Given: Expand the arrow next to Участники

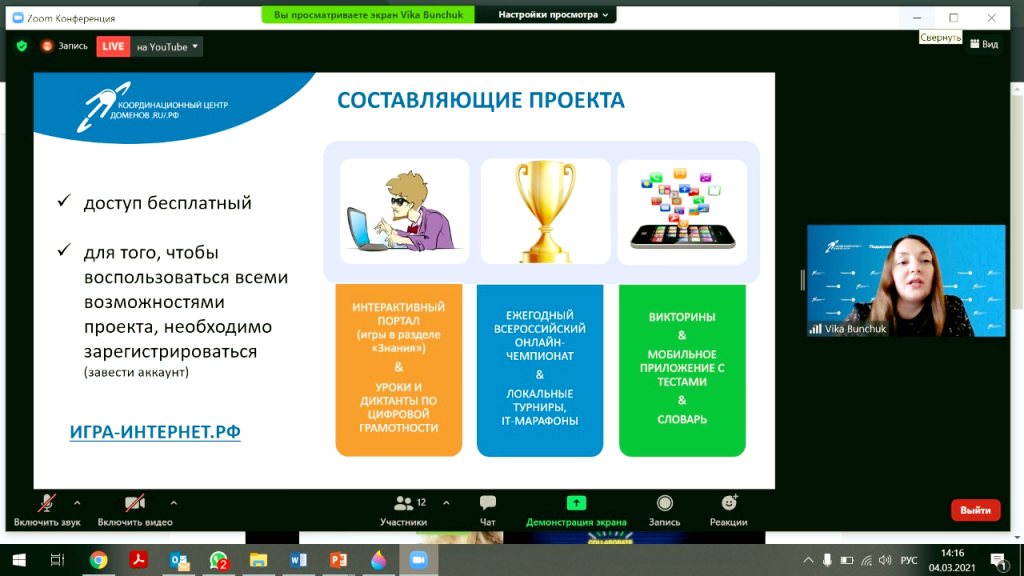Looking at the screenshot, I should 446,503.
